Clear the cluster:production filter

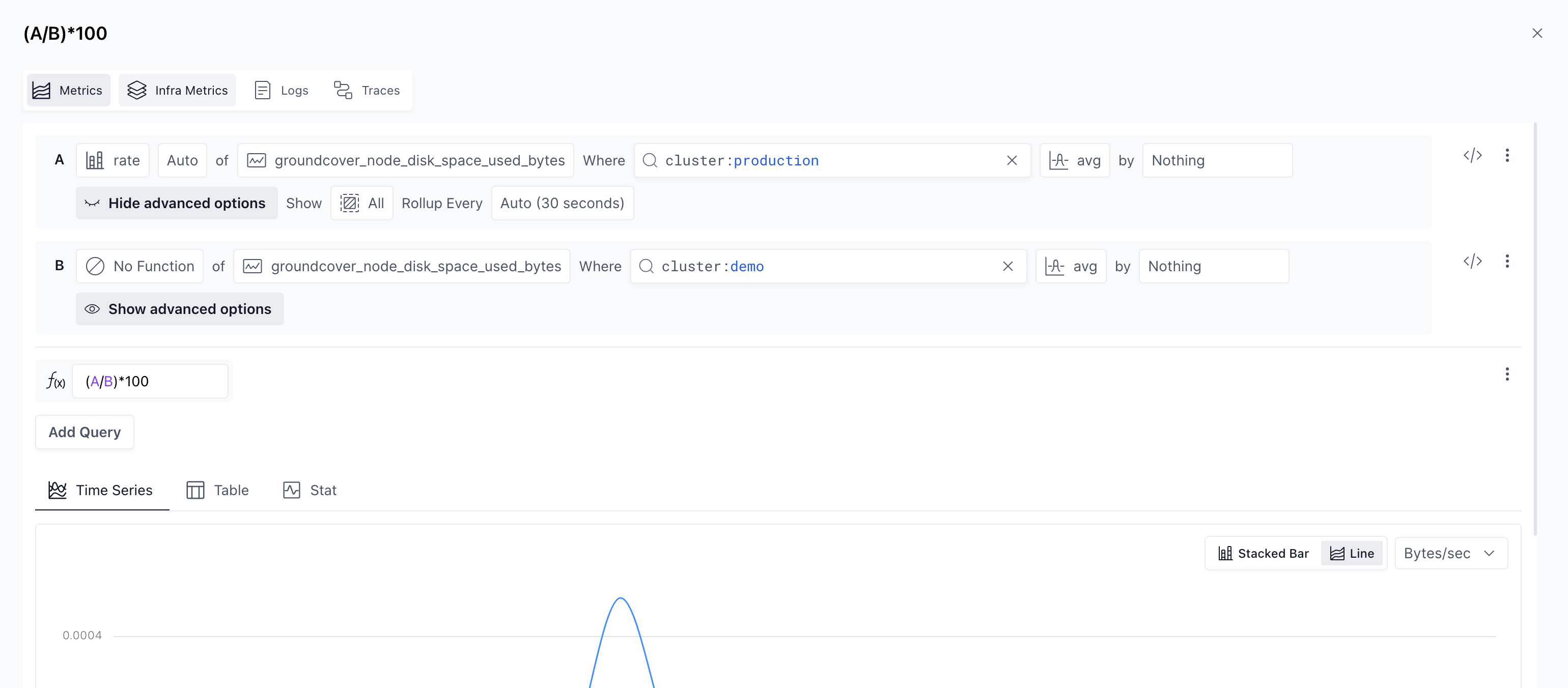(1012, 161)
